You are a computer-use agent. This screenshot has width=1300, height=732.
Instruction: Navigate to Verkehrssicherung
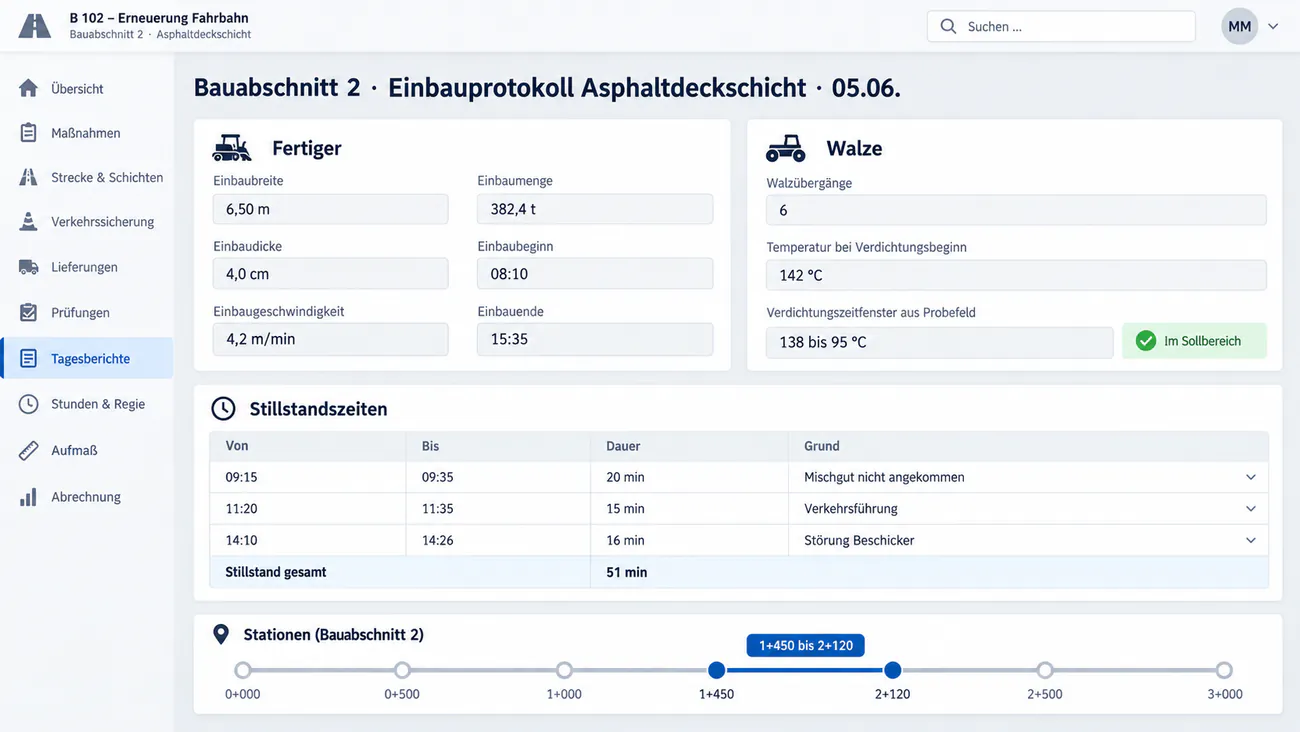click(86, 222)
